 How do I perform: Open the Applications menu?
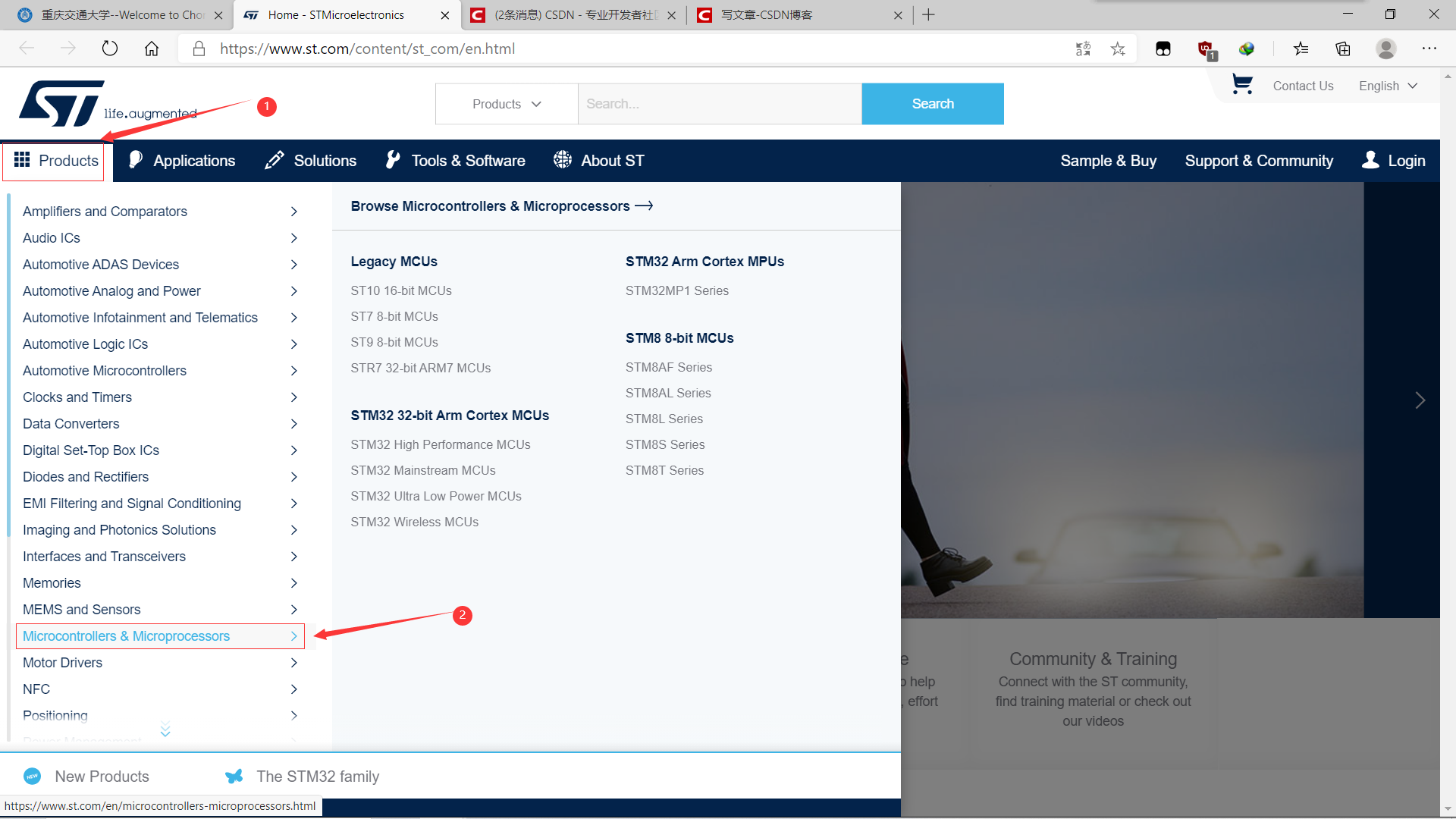pos(182,161)
